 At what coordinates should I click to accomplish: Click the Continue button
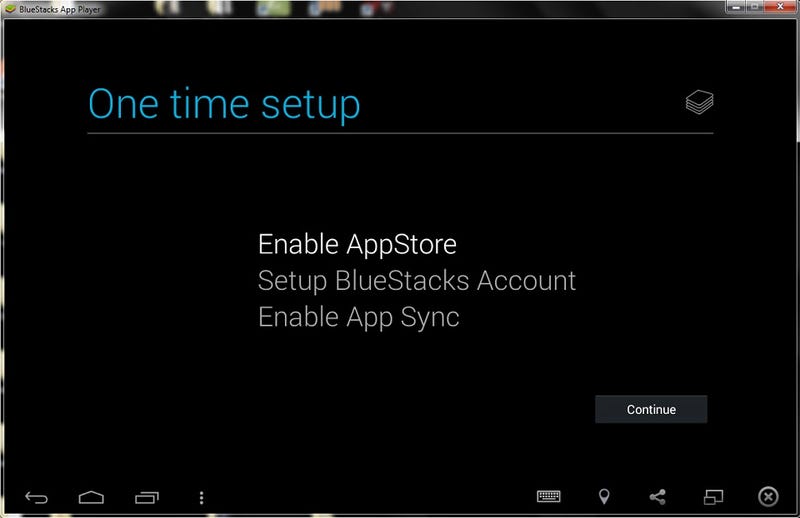click(x=651, y=409)
